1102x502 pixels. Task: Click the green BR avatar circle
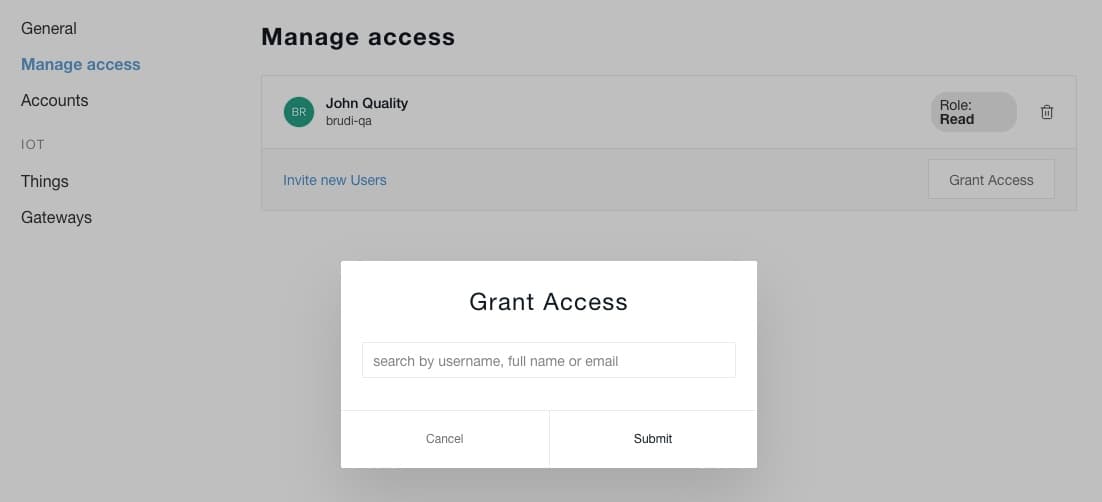coord(299,112)
